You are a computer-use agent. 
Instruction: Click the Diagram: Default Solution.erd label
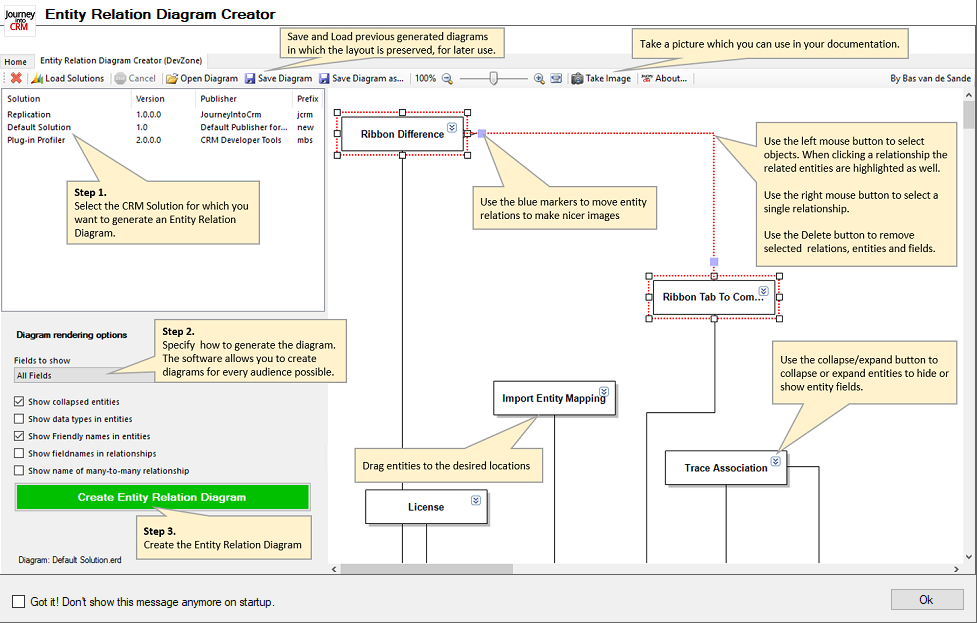click(70, 560)
